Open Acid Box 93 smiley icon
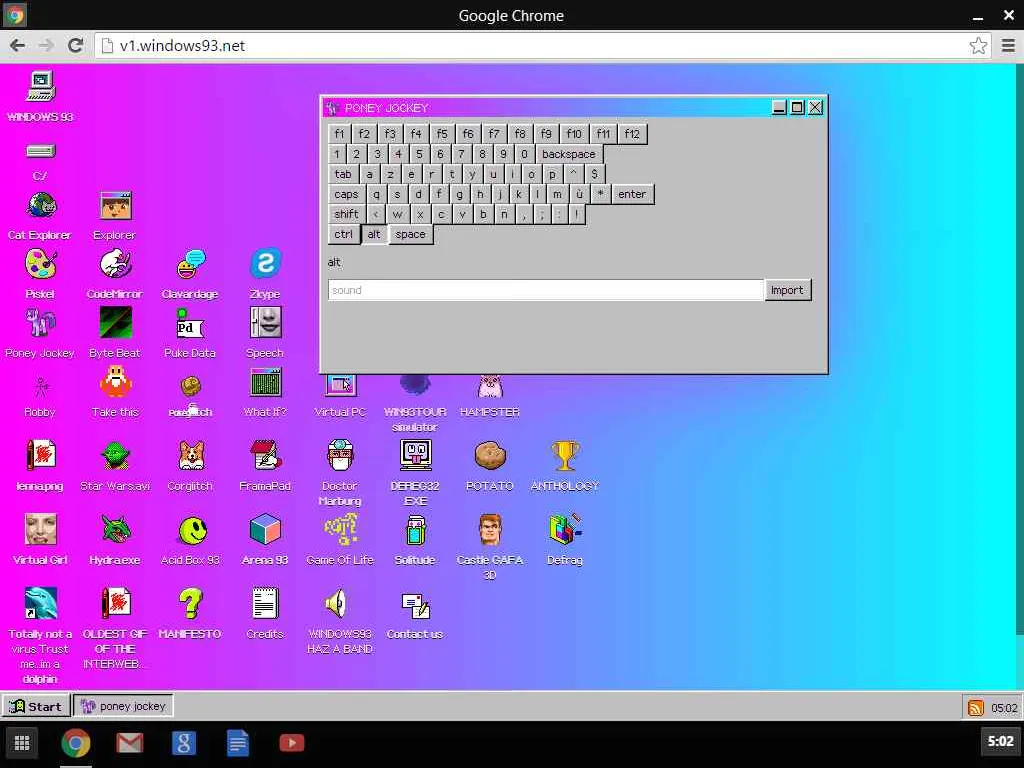This screenshot has height=768, width=1024. 191,530
